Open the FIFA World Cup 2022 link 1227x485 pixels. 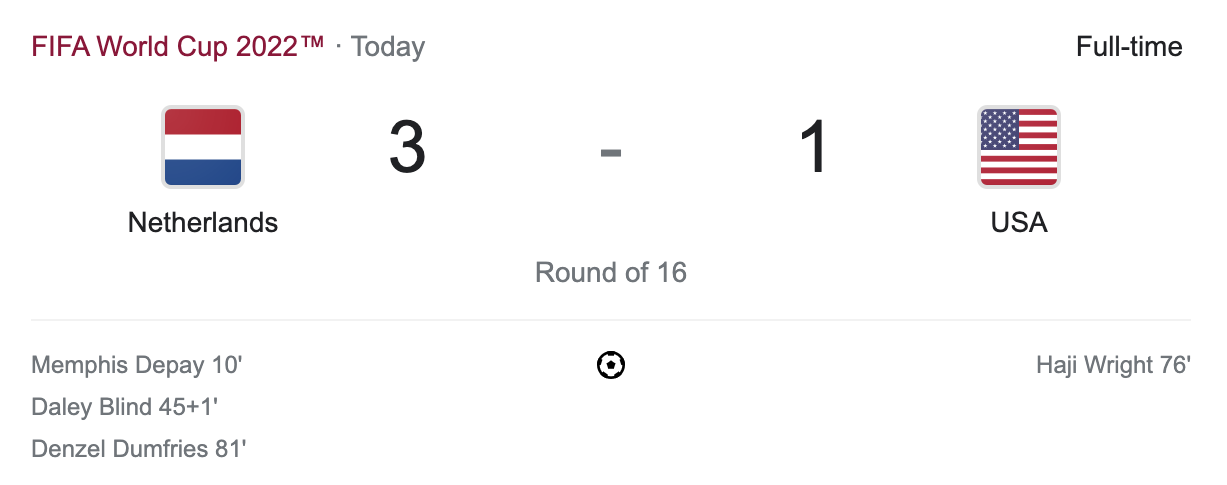click(178, 47)
